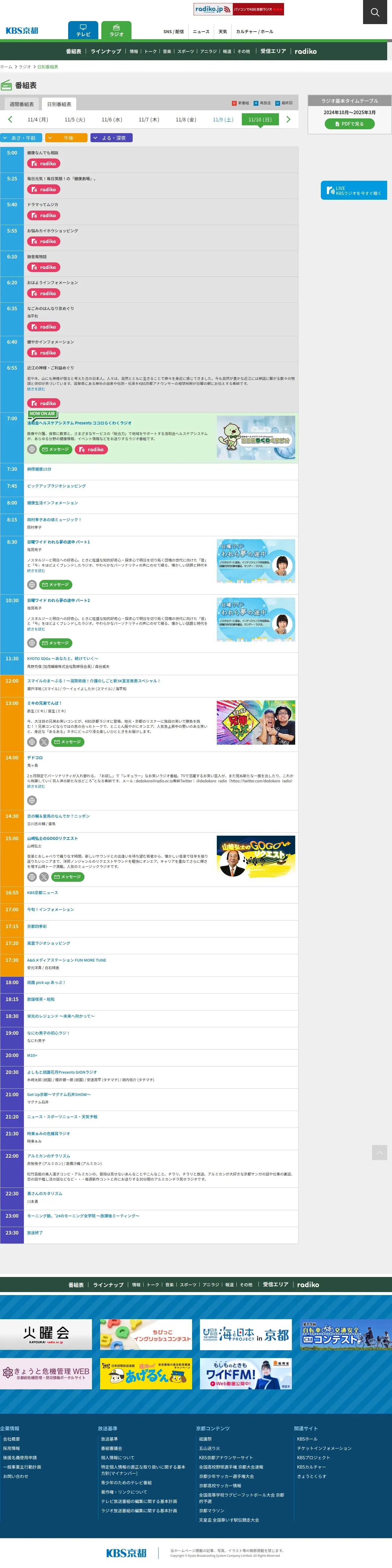Send メッセージ to ココロらくわくラジオ
The height and width of the screenshot is (1568, 392).
[x=56, y=449]
